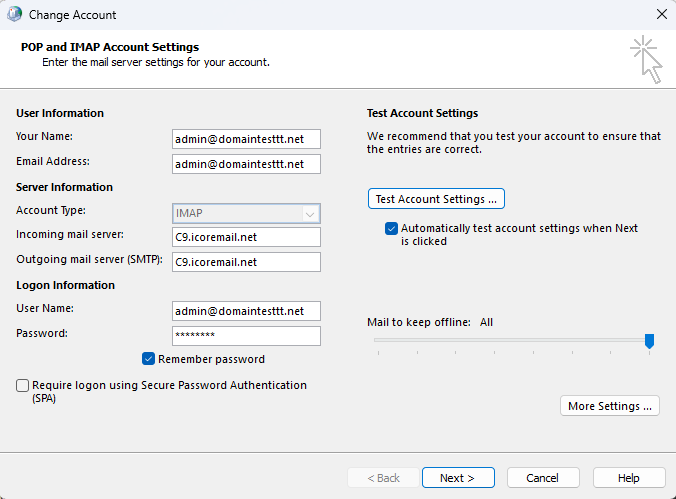Click the left end of offline mail slider track

pos(377,341)
